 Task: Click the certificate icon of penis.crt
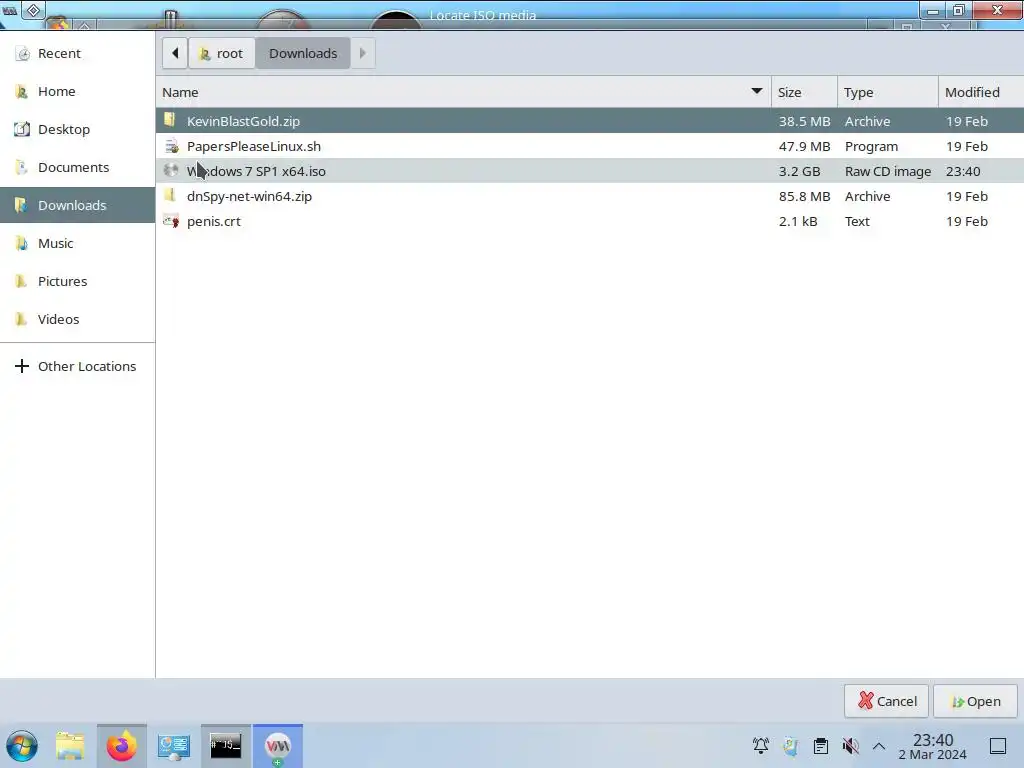click(171, 221)
